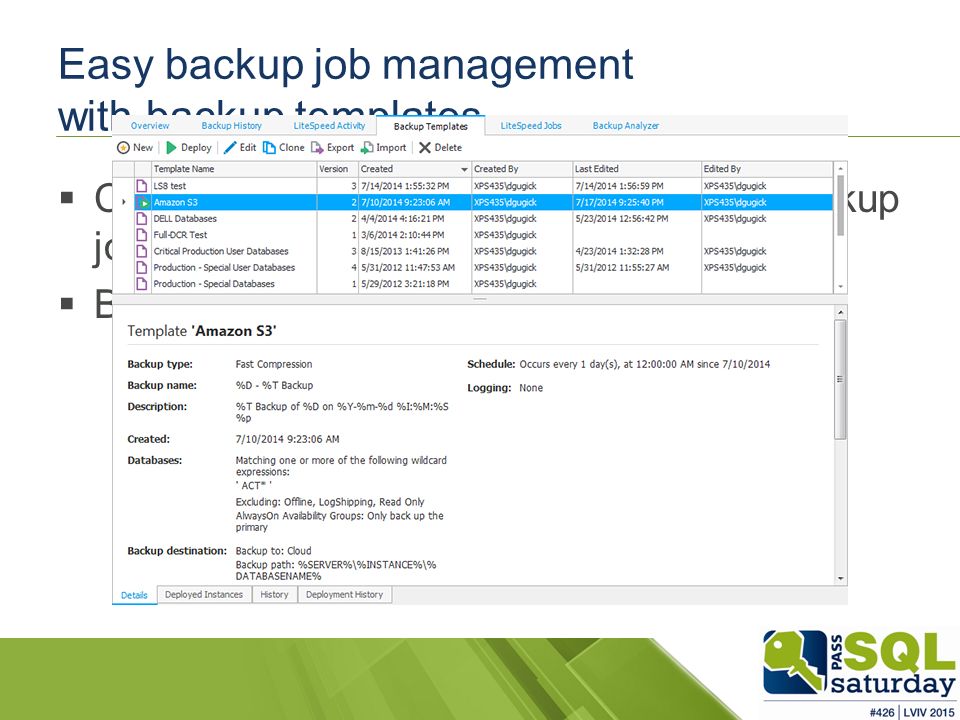Click the Delete button label
The image size is (960, 720).
(x=448, y=148)
